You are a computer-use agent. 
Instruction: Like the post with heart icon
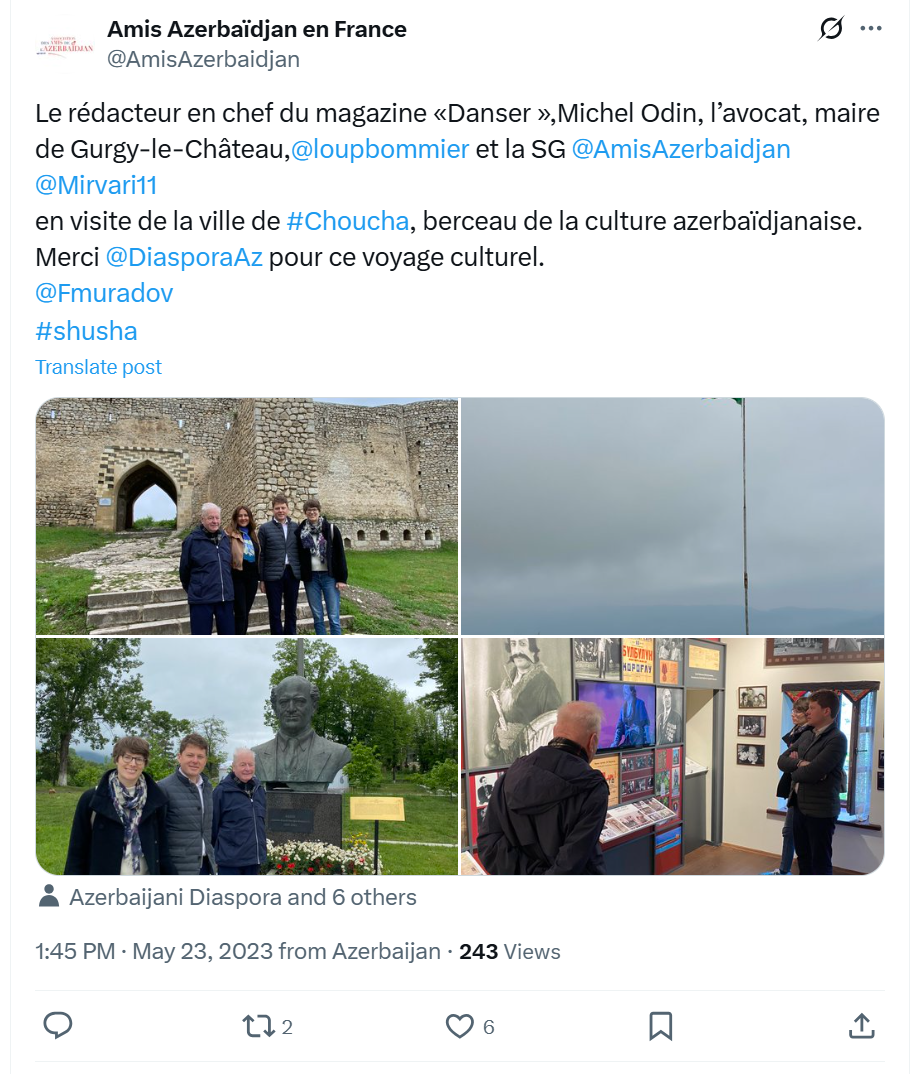click(459, 1026)
